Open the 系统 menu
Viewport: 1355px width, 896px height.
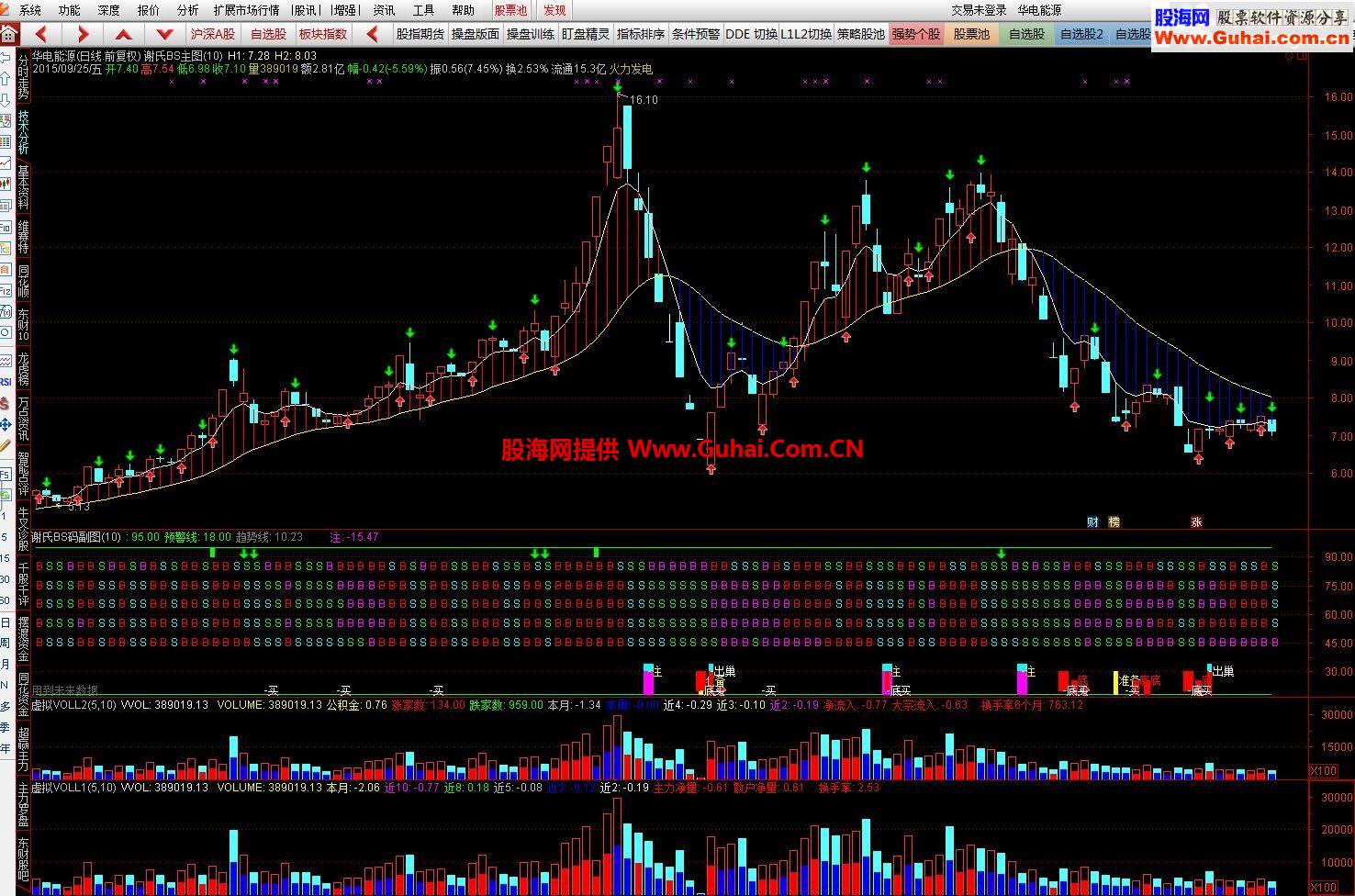[30, 10]
